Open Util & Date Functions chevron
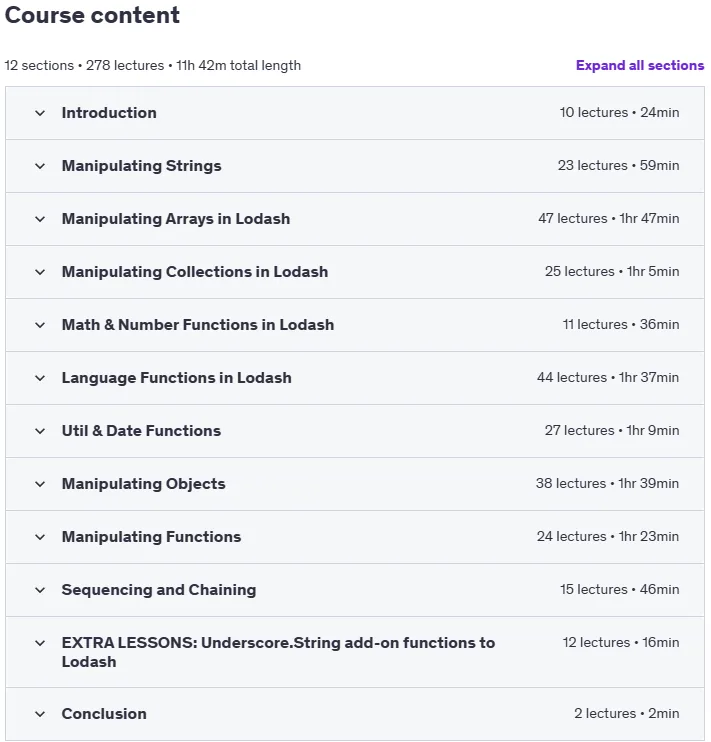Image resolution: width=711 pixels, height=742 pixels. click(x=40, y=431)
